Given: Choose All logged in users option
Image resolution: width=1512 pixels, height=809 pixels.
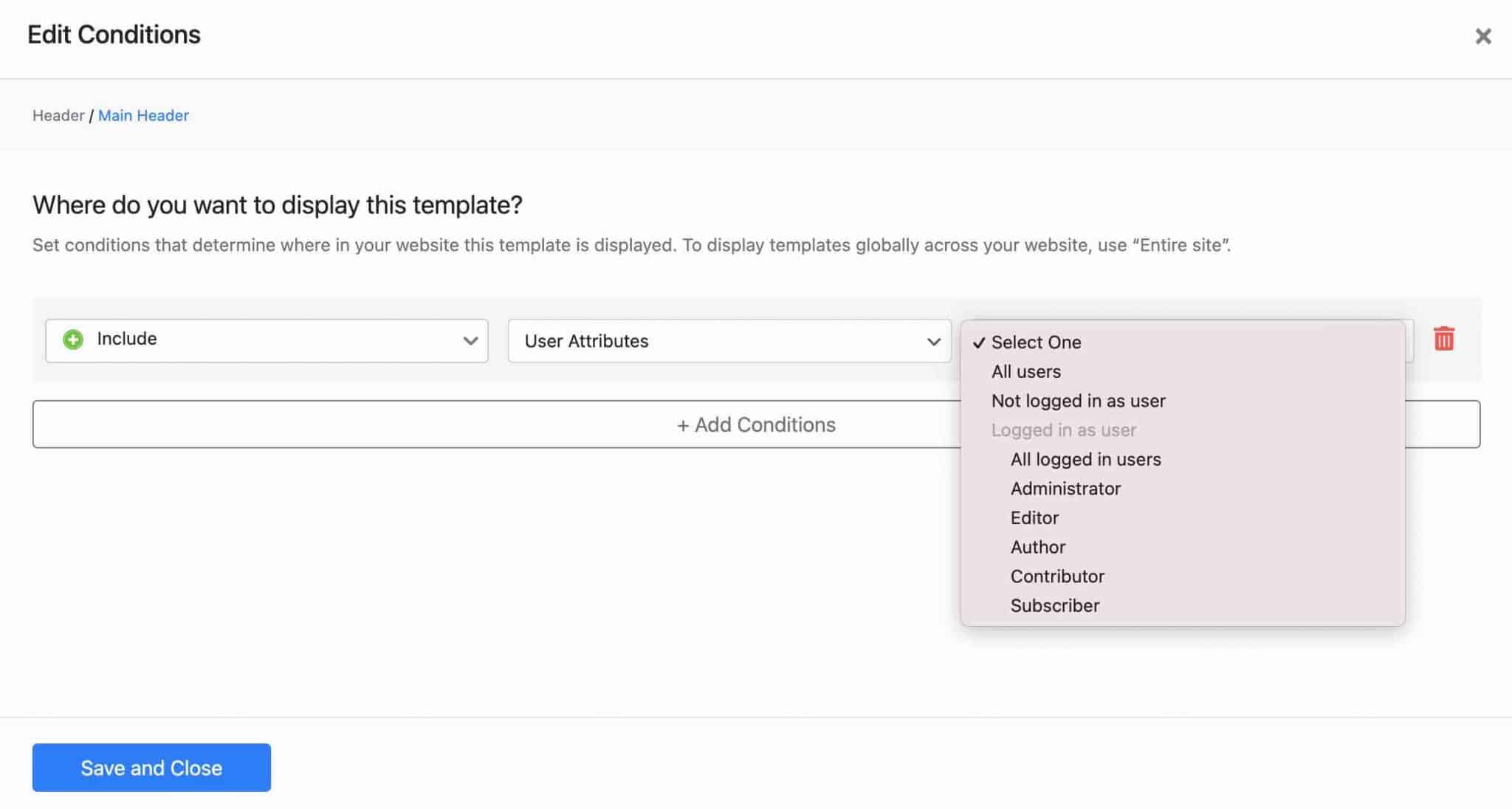Looking at the screenshot, I should tap(1085, 459).
